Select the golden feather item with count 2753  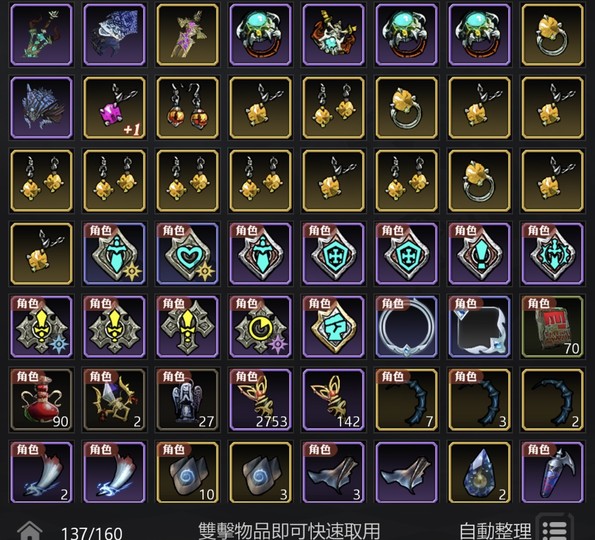[260, 400]
